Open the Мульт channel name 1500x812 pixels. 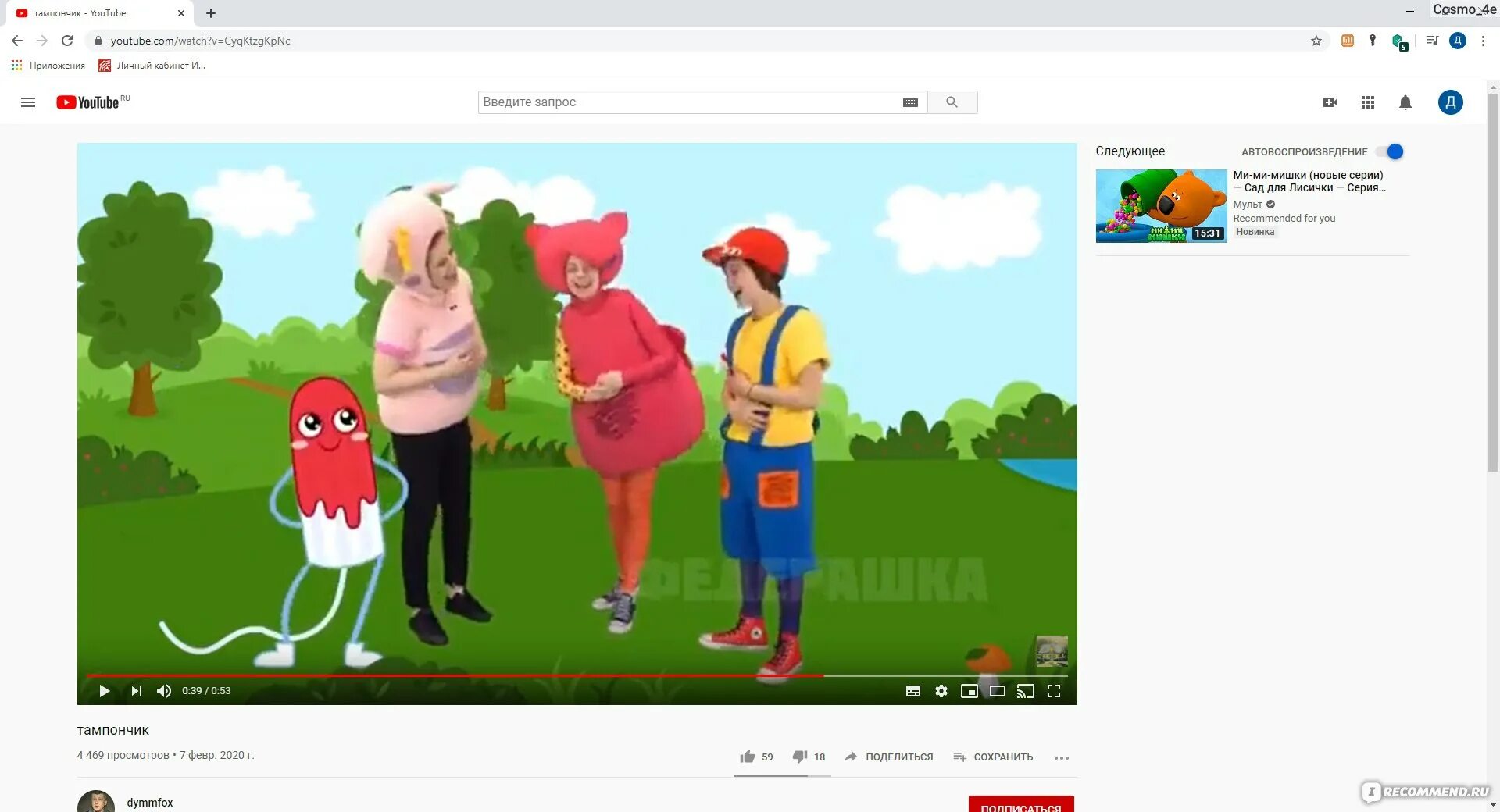(1248, 205)
